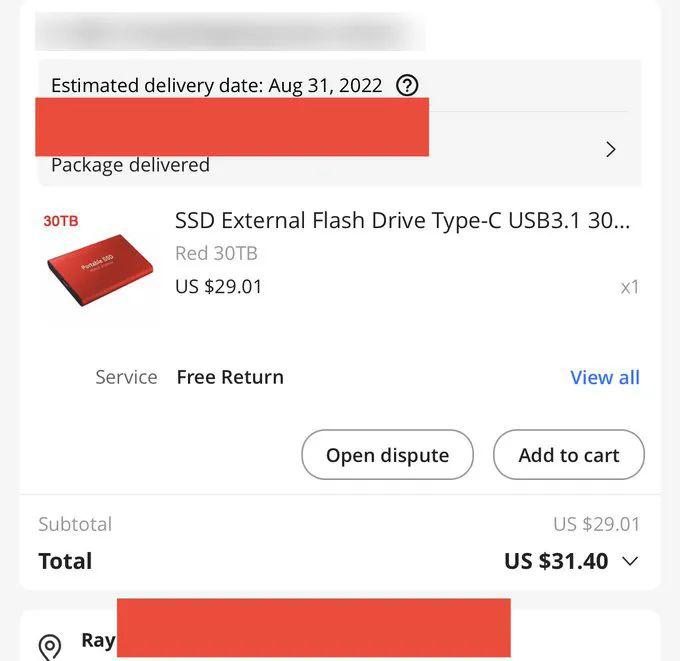Select the Package delivered status text
The image size is (680, 661).
click(130, 165)
